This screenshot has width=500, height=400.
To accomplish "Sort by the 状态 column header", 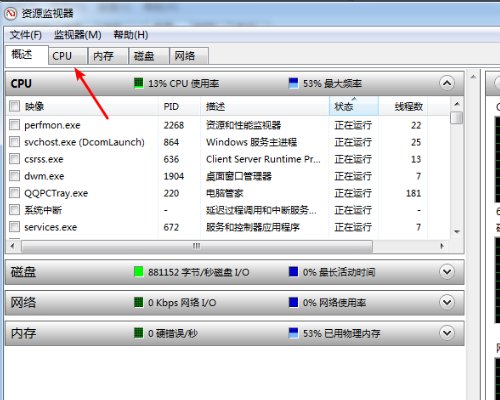I will click(x=354, y=106).
